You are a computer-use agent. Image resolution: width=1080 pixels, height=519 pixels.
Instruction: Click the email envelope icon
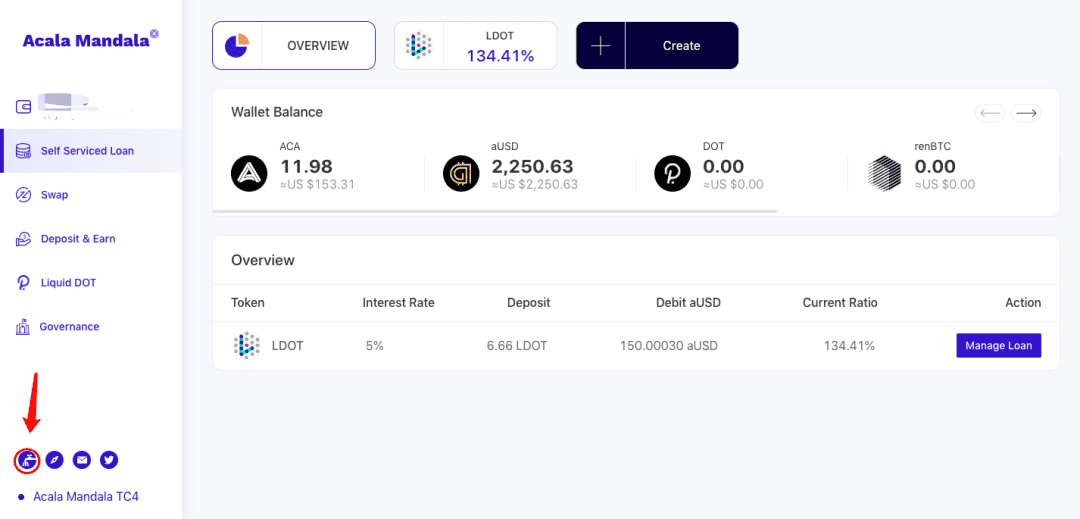pyautogui.click(x=82, y=460)
